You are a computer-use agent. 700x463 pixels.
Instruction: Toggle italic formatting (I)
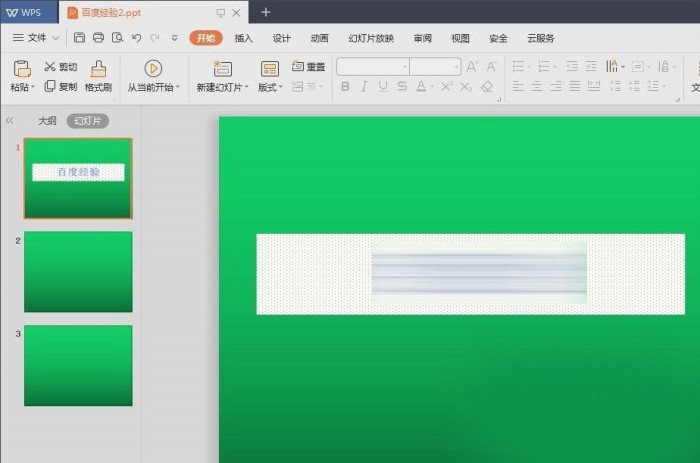pos(364,87)
